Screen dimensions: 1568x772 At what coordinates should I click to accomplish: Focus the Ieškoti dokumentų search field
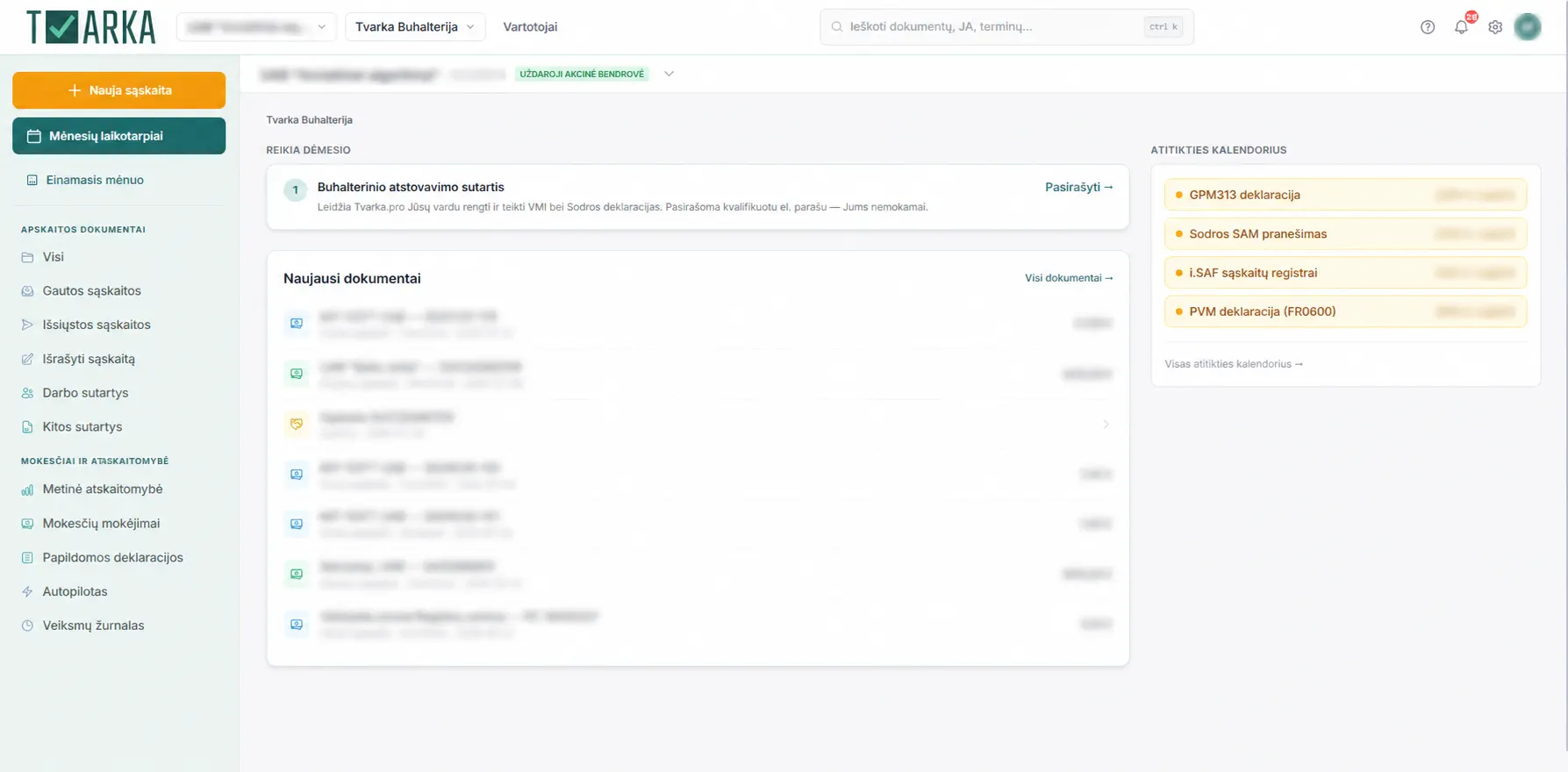tap(1006, 27)
